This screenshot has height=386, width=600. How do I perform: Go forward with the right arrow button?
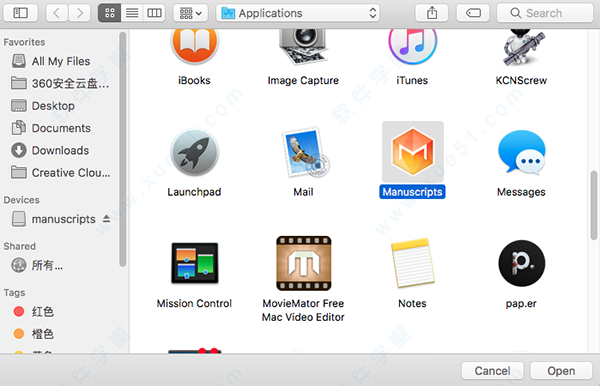(x=80, y=13)
